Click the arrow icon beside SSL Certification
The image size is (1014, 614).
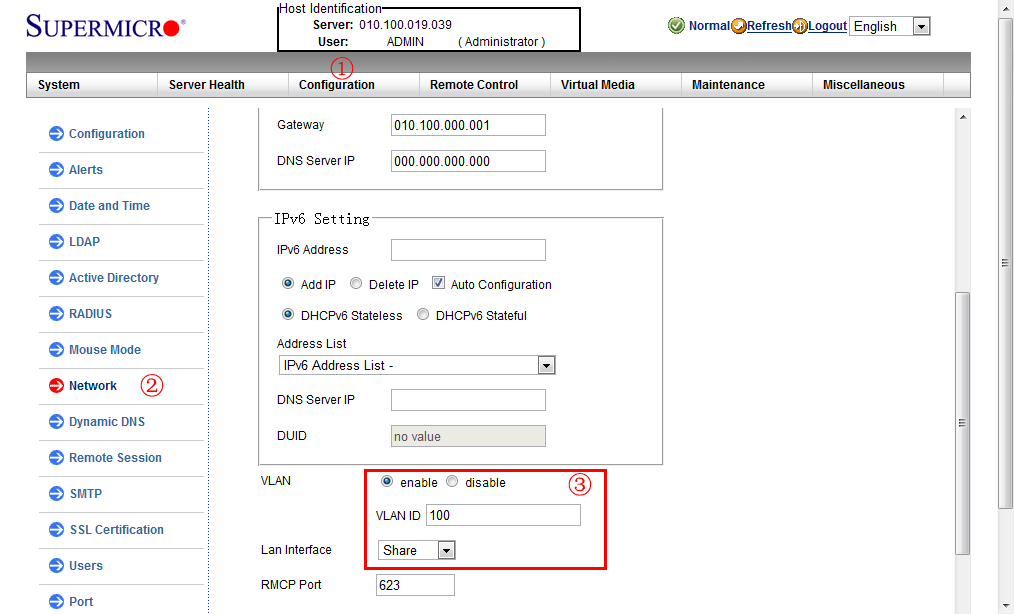[x=56, y=529]
